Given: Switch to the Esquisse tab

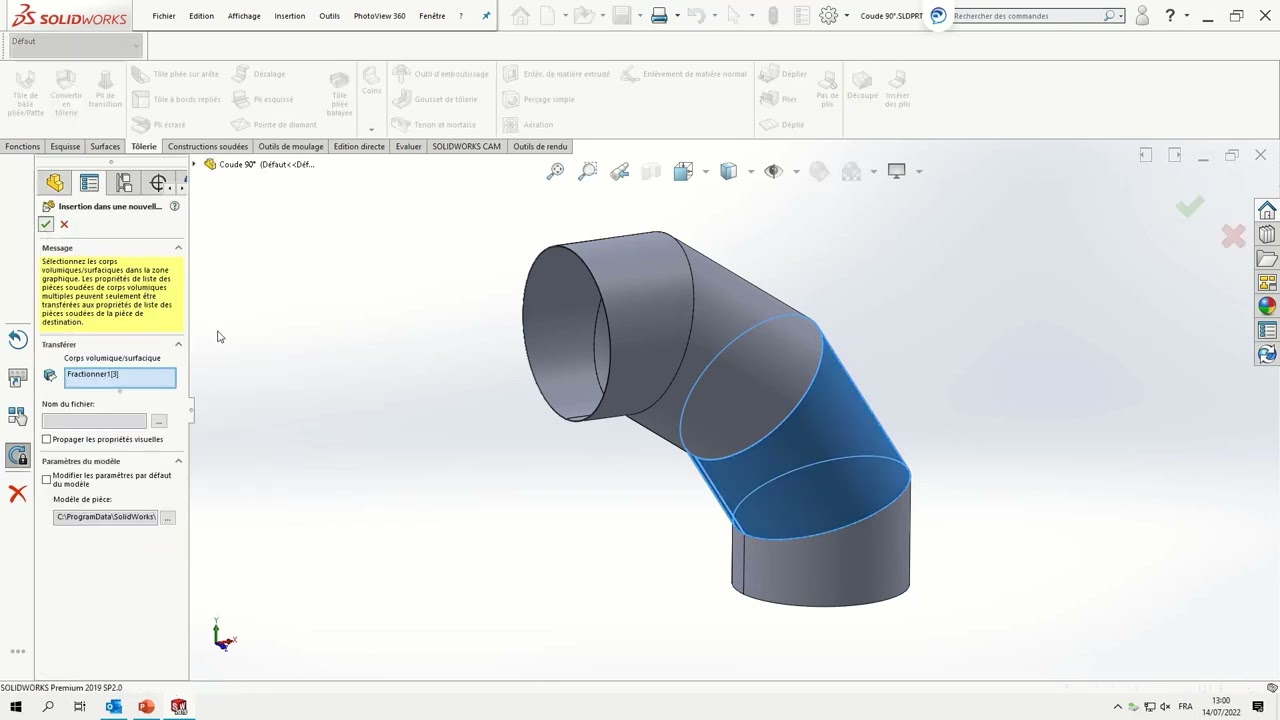Looking at the screenshot, I should coord(65,146).
